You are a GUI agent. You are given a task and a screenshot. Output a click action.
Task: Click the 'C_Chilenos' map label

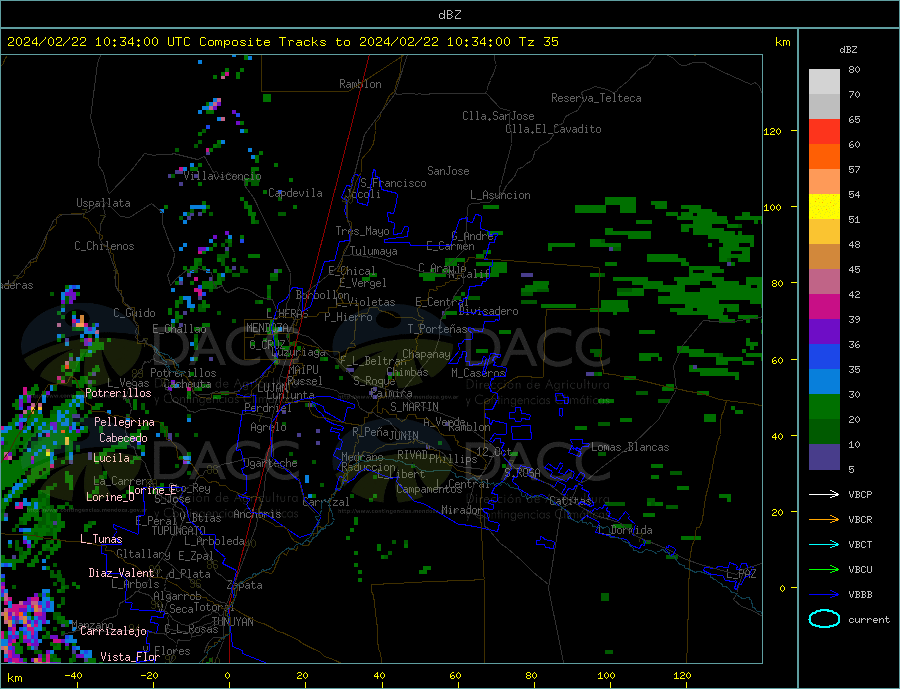(104, 246)
